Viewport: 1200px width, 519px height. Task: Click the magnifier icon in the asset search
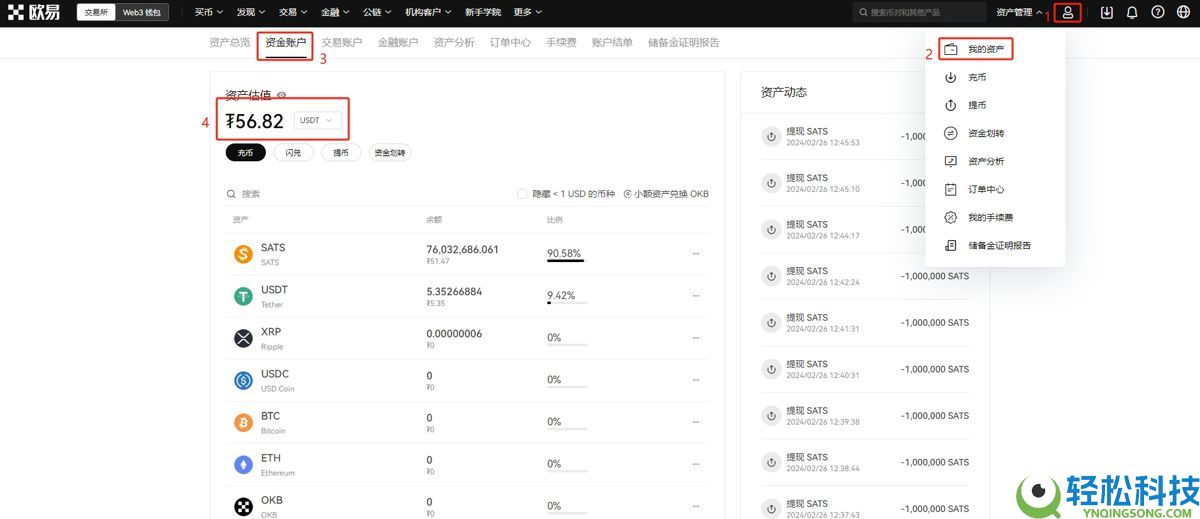pos(232,194)
